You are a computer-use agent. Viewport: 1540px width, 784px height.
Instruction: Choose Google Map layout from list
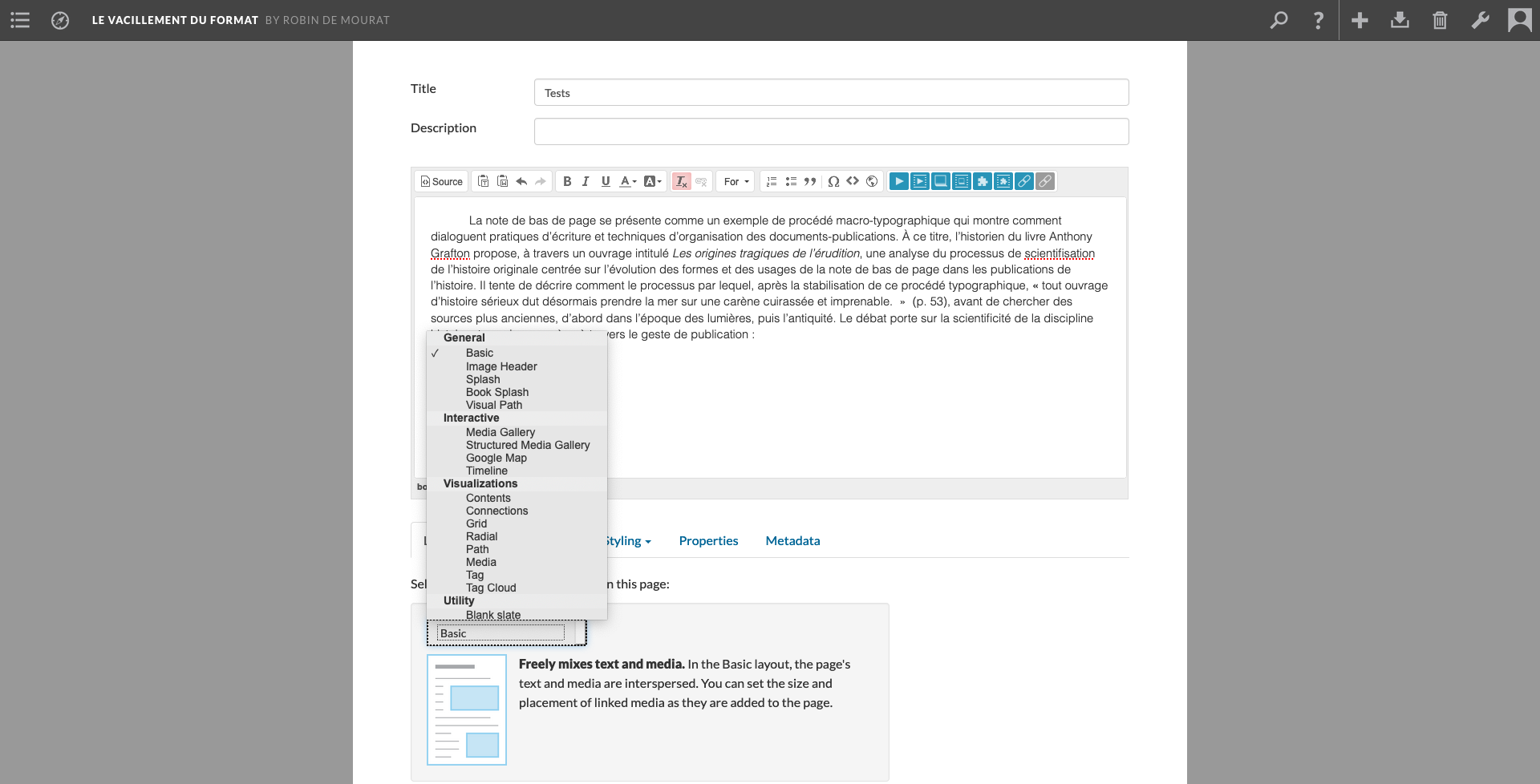pos(496,459)
